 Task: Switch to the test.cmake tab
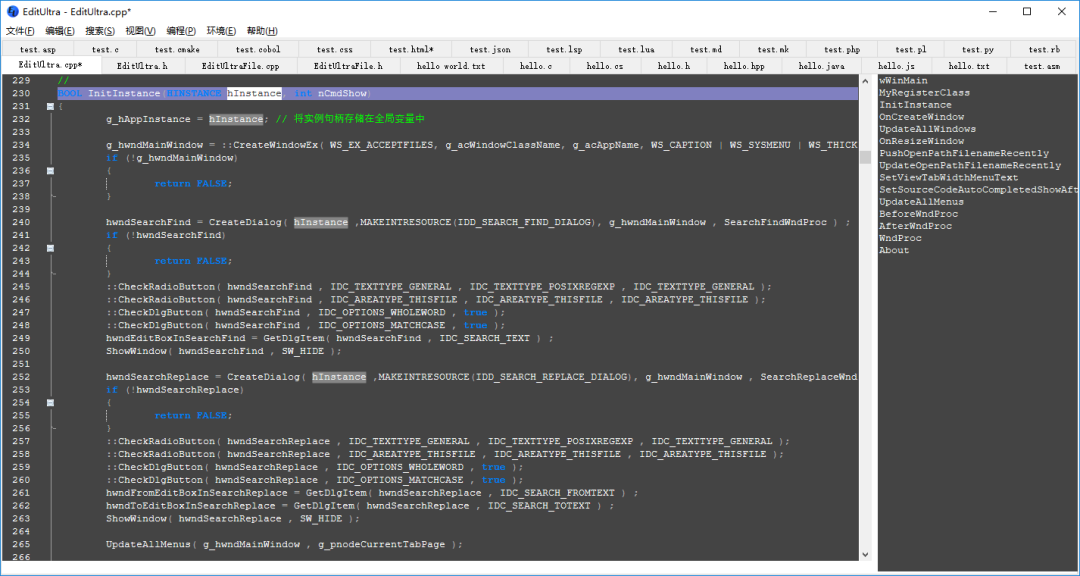[177, 50]
